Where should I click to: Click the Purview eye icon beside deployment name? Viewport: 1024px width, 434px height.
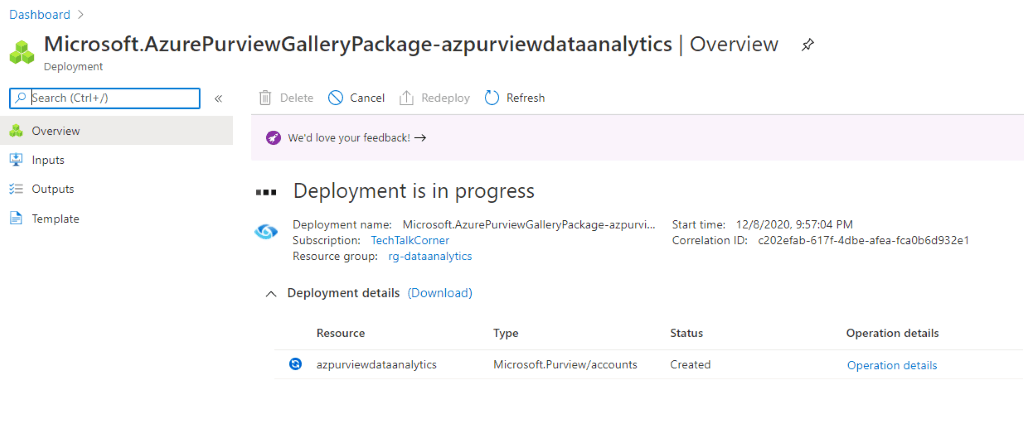tap(266, 232)
